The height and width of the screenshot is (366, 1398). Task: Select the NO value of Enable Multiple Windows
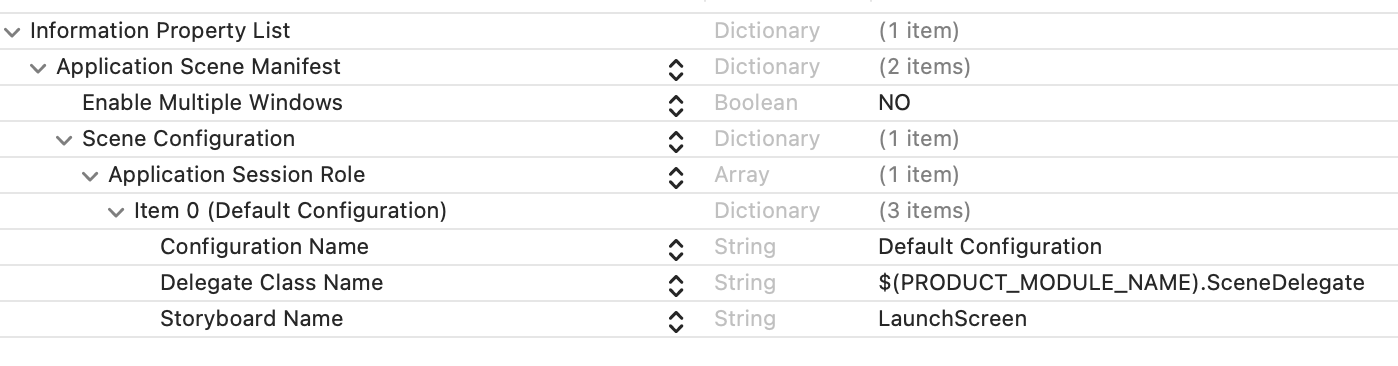[894, 103]
